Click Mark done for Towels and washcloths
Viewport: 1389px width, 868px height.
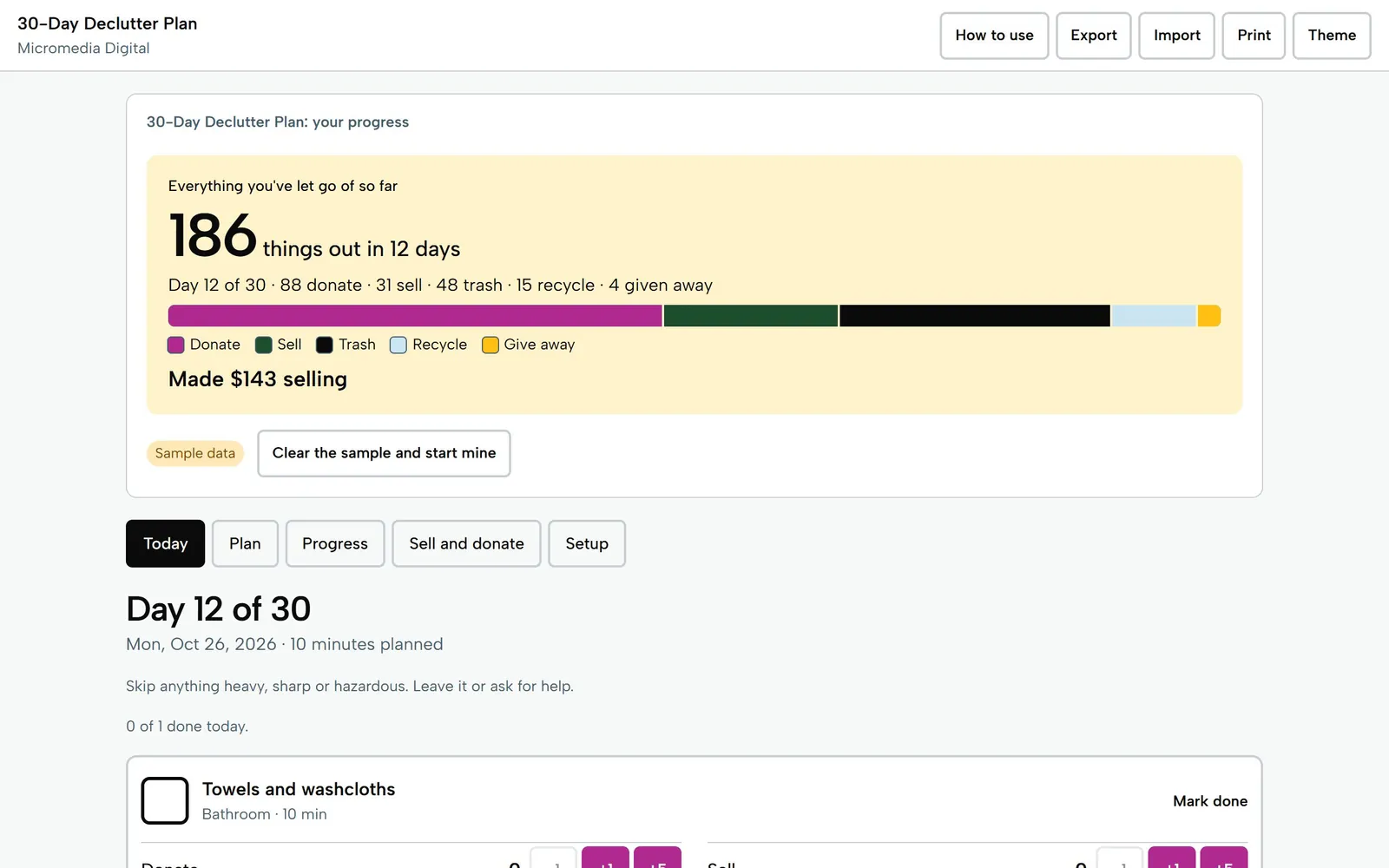(x=1210, y=801)
